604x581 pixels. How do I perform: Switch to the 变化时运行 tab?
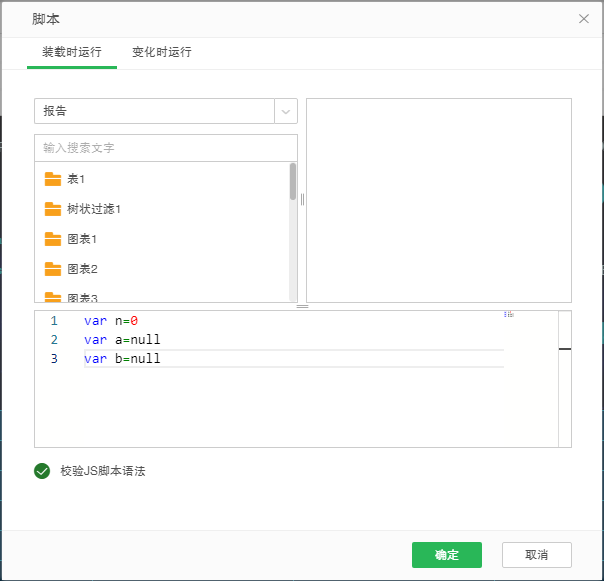[162, 52]
